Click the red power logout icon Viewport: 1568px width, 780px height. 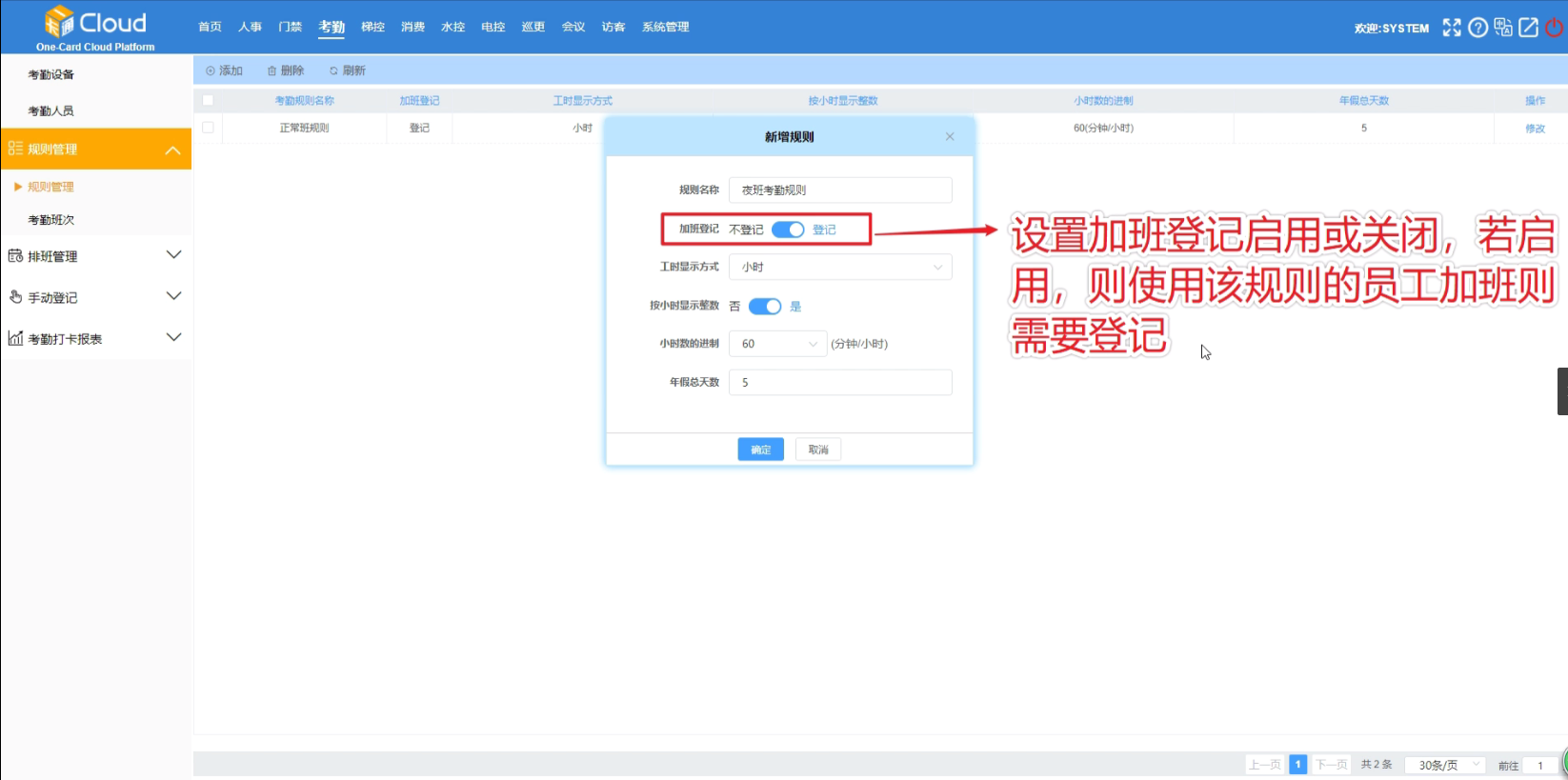click(1554, 28)
